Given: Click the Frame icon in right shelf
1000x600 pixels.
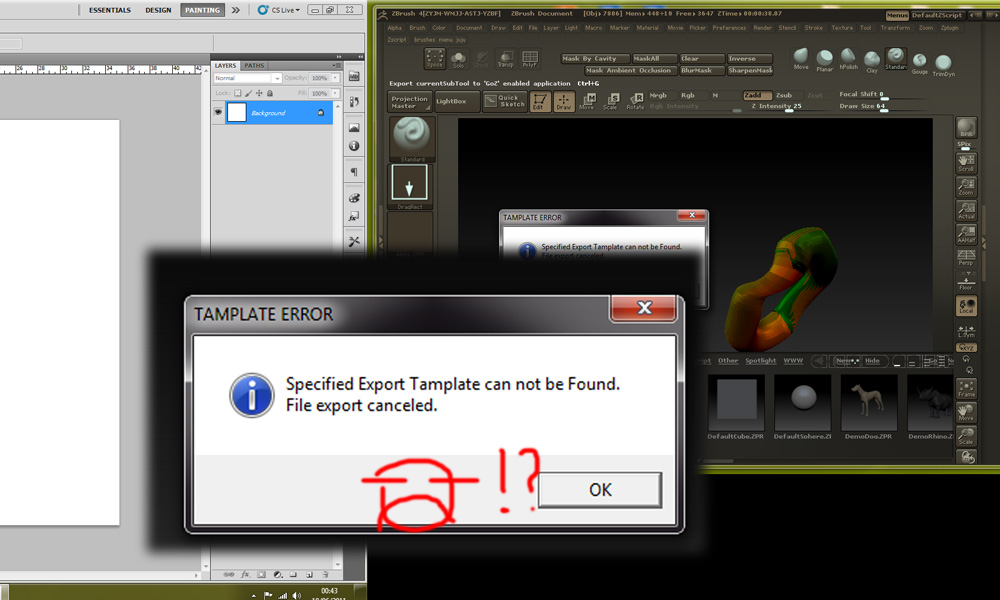Looking at the screenshot, I should click(966, 388).
